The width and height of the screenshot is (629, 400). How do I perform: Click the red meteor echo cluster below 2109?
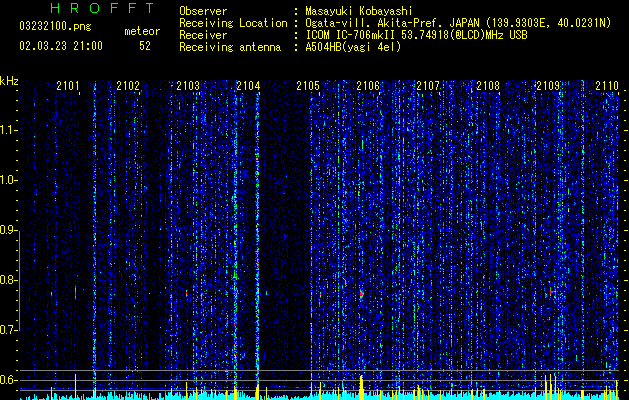[x=551, y=294]
